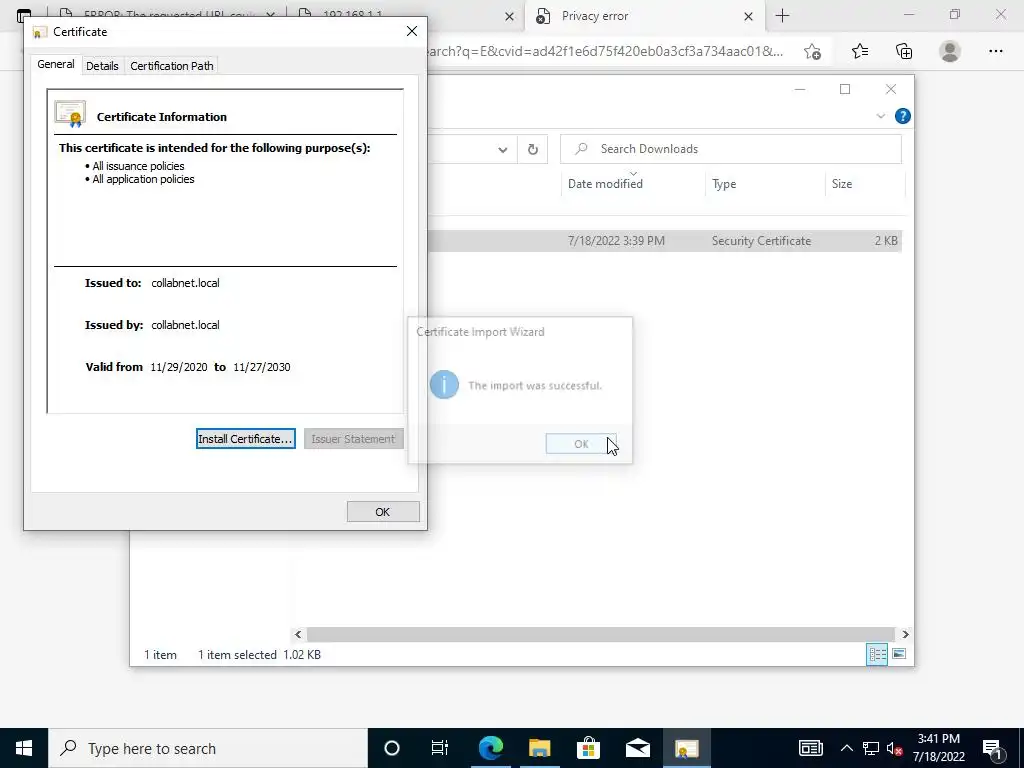Image resolution: width=1024 pixels, height=768 pixels.
Task: Open the Favorites list icon in Edge
Action: pyautogui.click(x=859, y=52)
